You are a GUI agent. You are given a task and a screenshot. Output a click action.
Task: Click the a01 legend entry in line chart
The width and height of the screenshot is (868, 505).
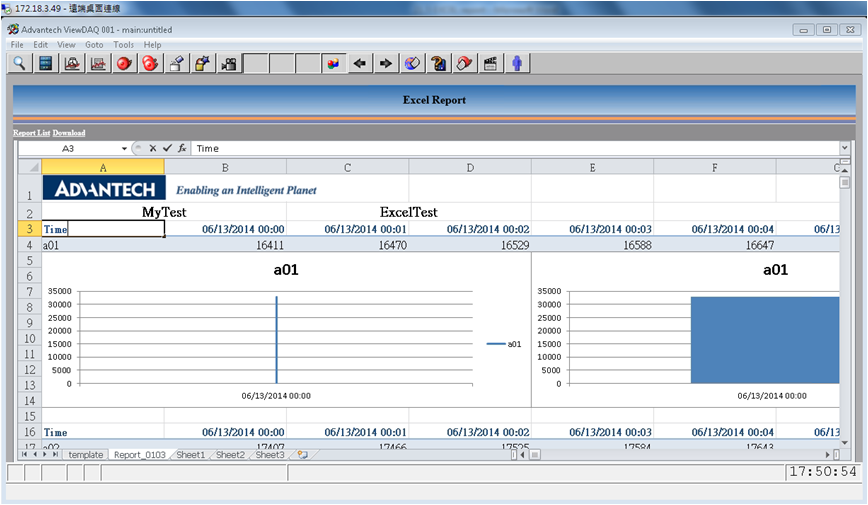[x=504, y=344]
